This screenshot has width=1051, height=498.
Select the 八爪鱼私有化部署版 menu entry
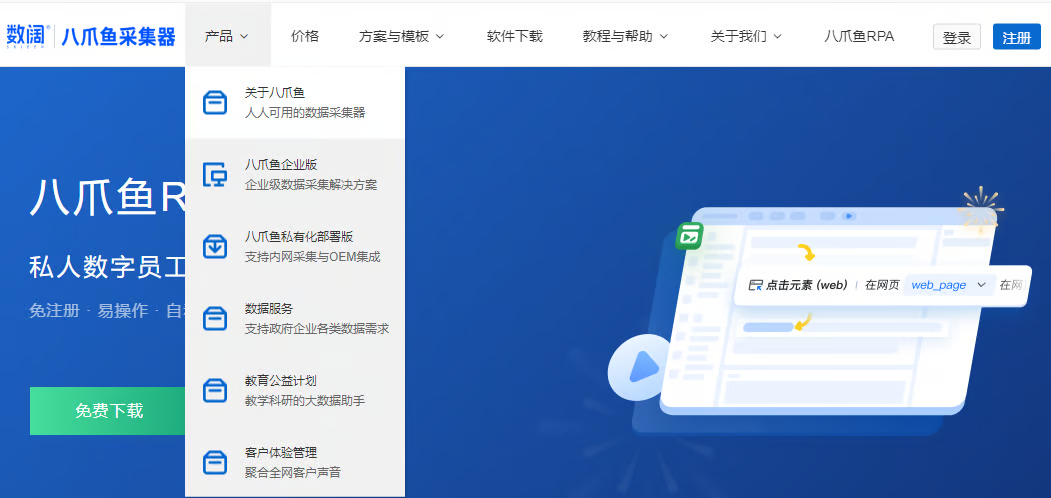295,247
